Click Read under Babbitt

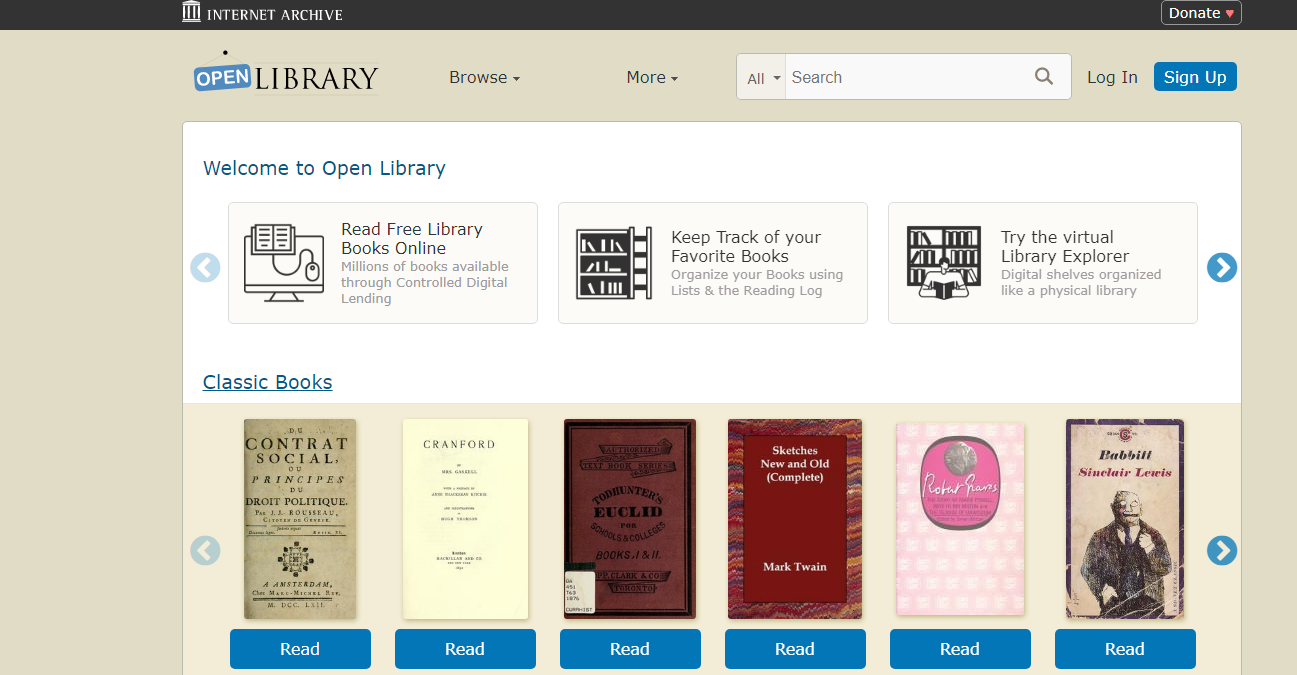[x=1125, y=649]
